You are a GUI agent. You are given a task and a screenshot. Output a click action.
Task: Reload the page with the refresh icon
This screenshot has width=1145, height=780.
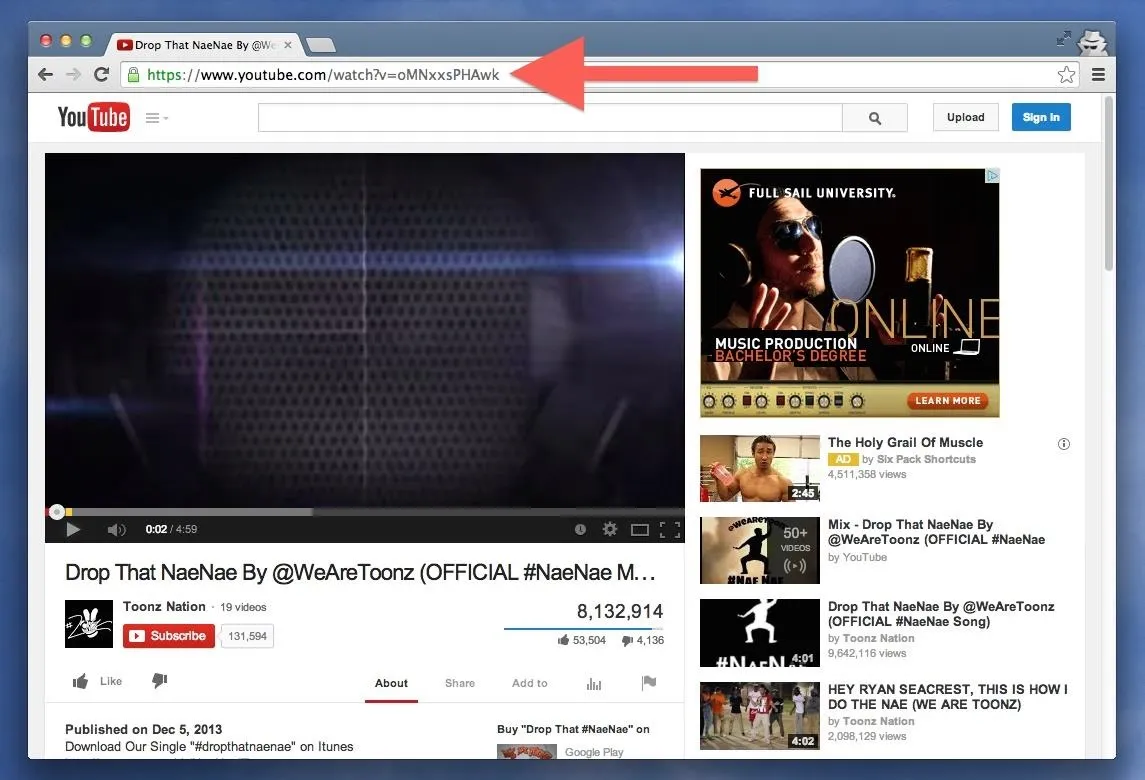pos(101,75)
